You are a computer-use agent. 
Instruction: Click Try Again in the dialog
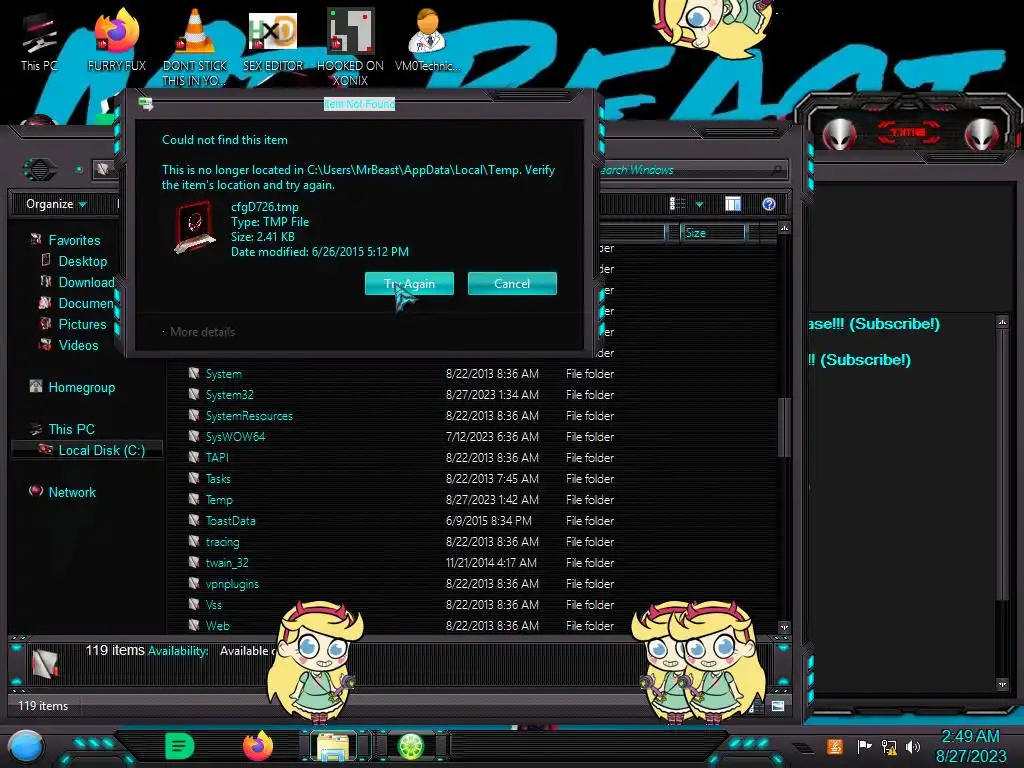click(409, 283)
